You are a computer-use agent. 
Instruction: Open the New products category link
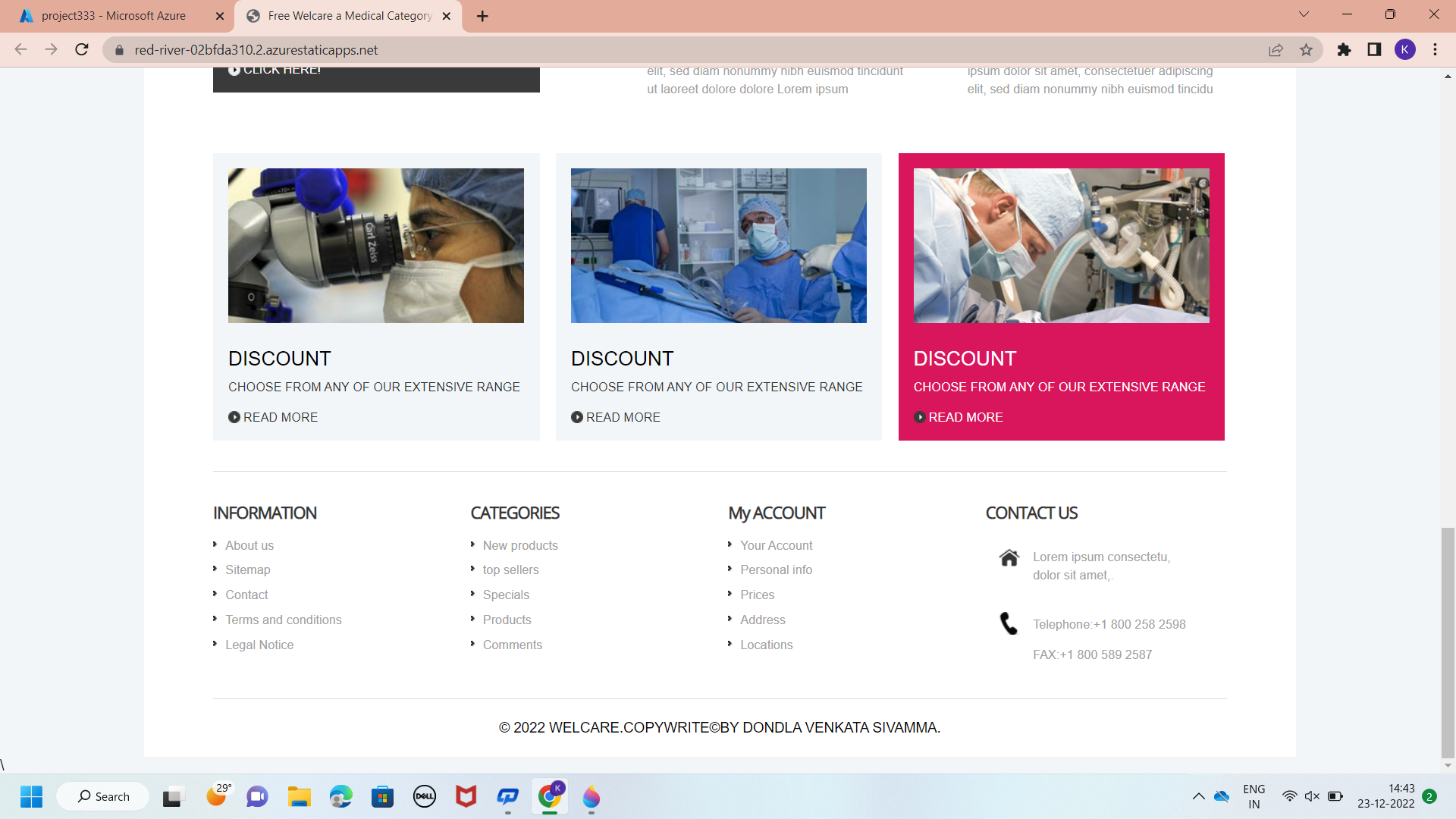[520, 545]
